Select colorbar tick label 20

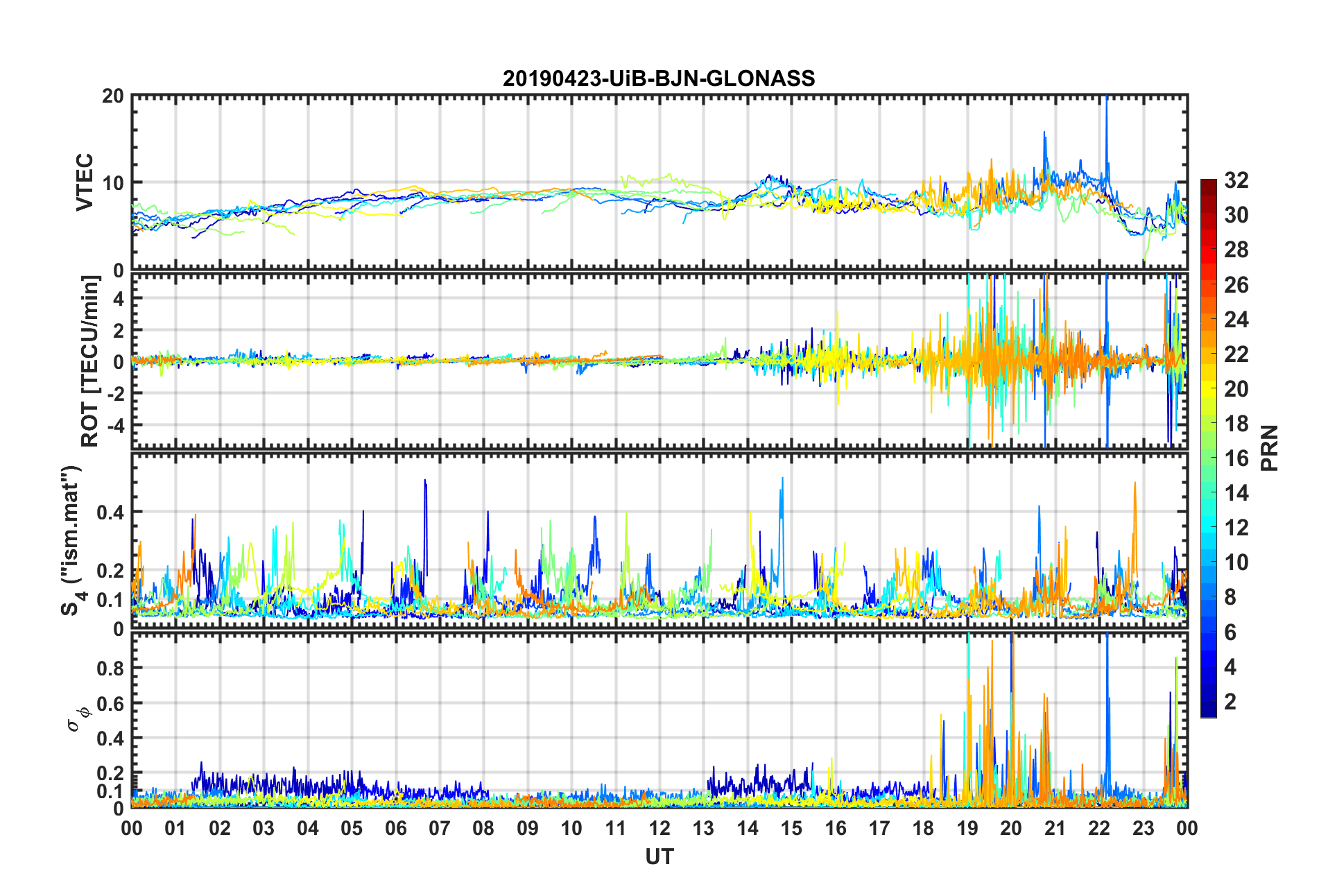tap(1236, 388)
